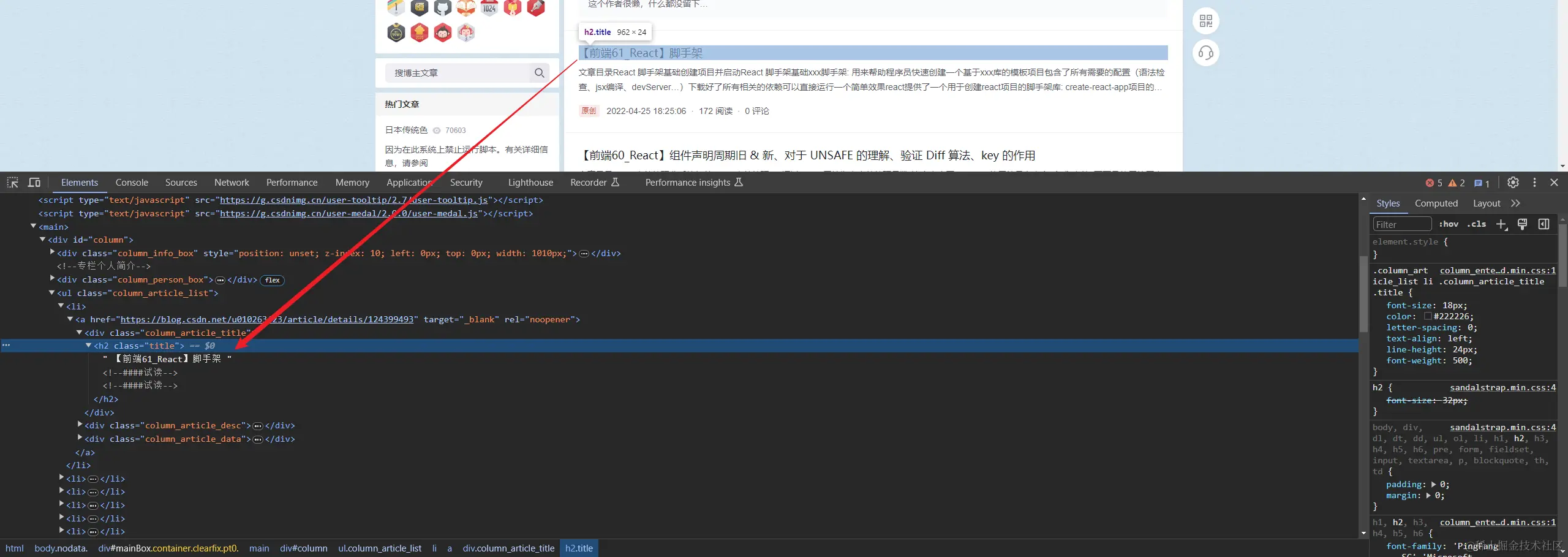Click the search magnifier in blog search box
This screenshot has width=1568, height=557.
[x=539, y=73]
